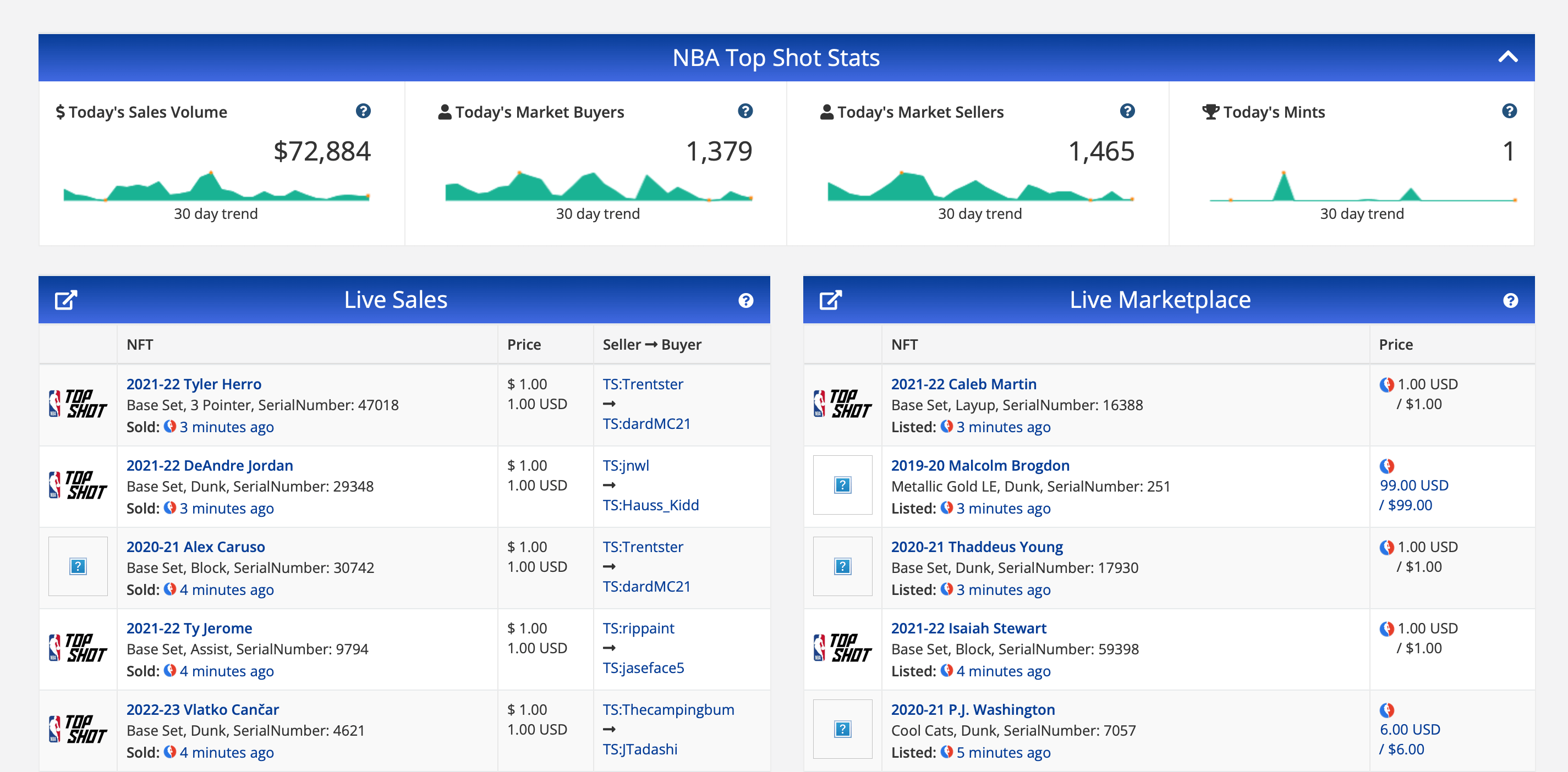1568x772 pixels.
Task: Open 2019-20 Malcolm Brogdon listing link
Action: click(979, 465)
